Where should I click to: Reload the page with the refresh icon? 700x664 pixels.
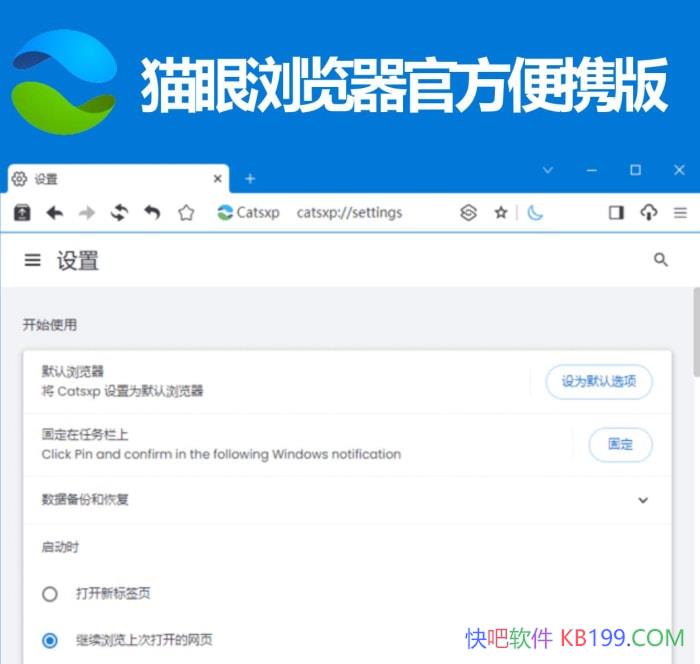120,213
